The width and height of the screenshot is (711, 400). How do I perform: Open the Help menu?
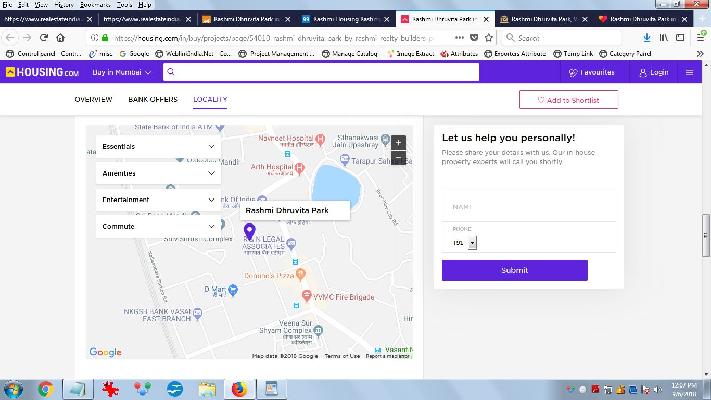pos(144,5)
